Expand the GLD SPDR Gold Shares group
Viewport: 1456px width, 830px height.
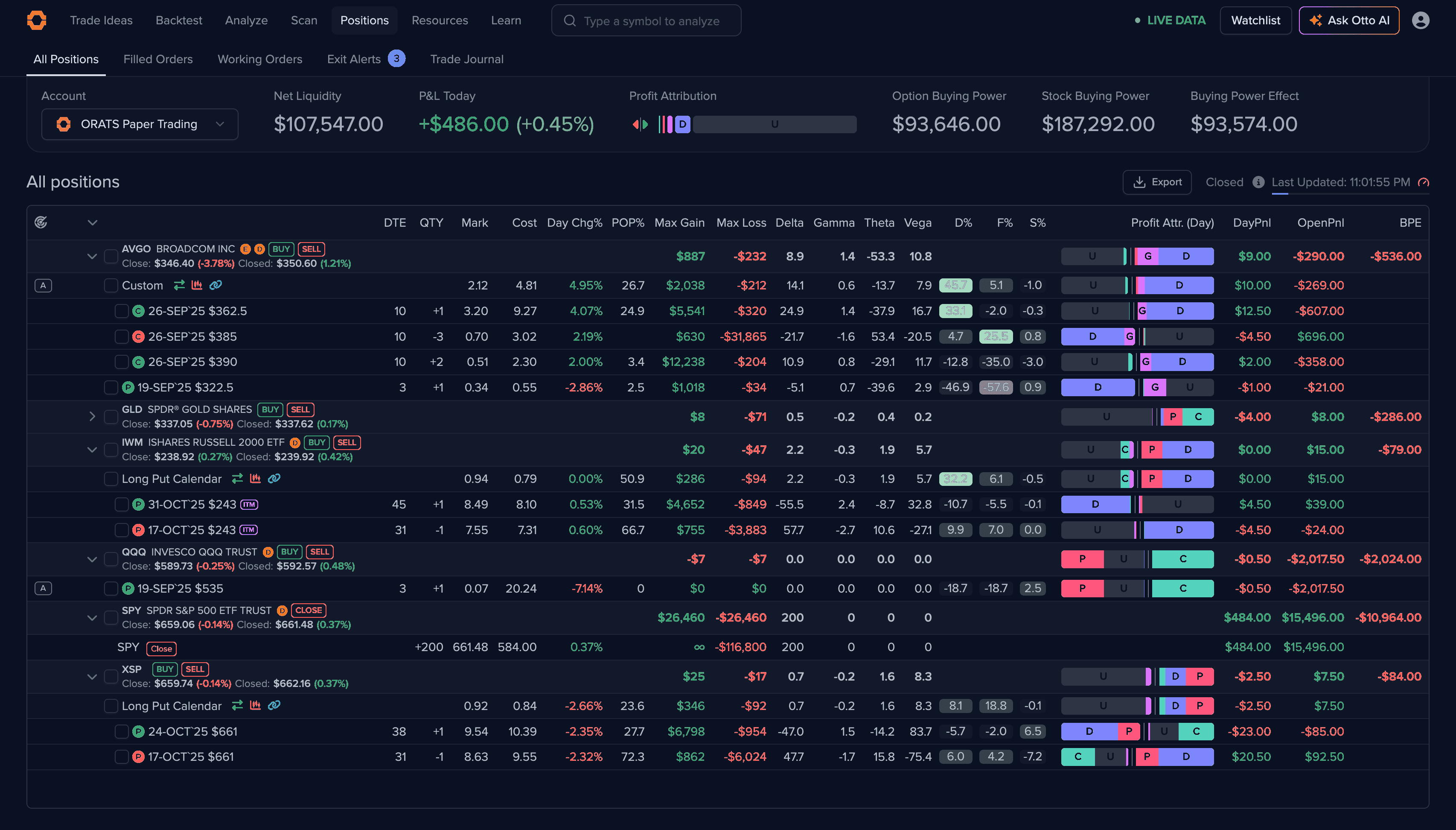(92, 417)
